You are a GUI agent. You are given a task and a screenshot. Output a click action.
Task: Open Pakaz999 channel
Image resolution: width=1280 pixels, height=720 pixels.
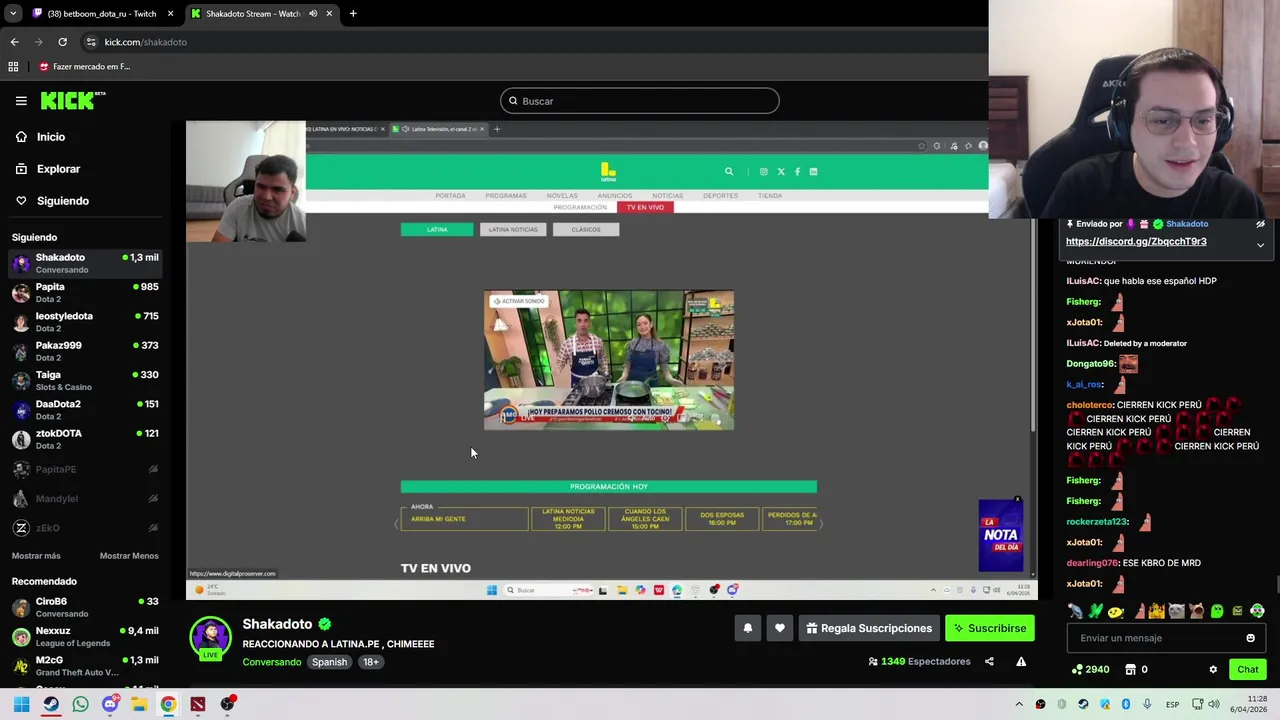[85, 351]
